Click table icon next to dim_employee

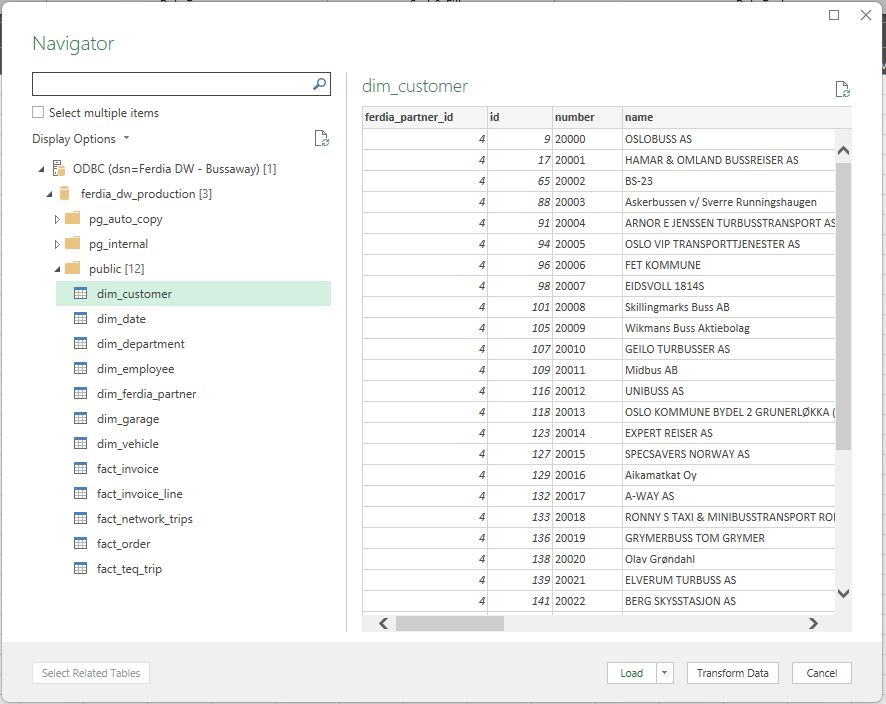click(x=81, y=368)
